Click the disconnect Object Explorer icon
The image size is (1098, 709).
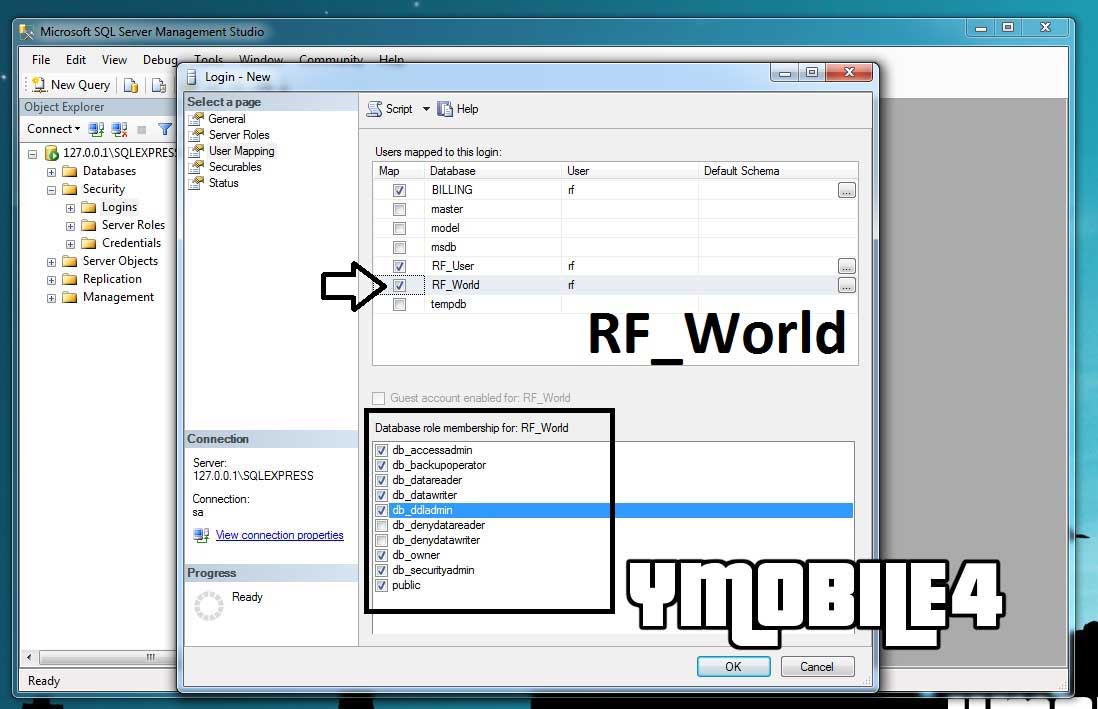click(120, 129)
